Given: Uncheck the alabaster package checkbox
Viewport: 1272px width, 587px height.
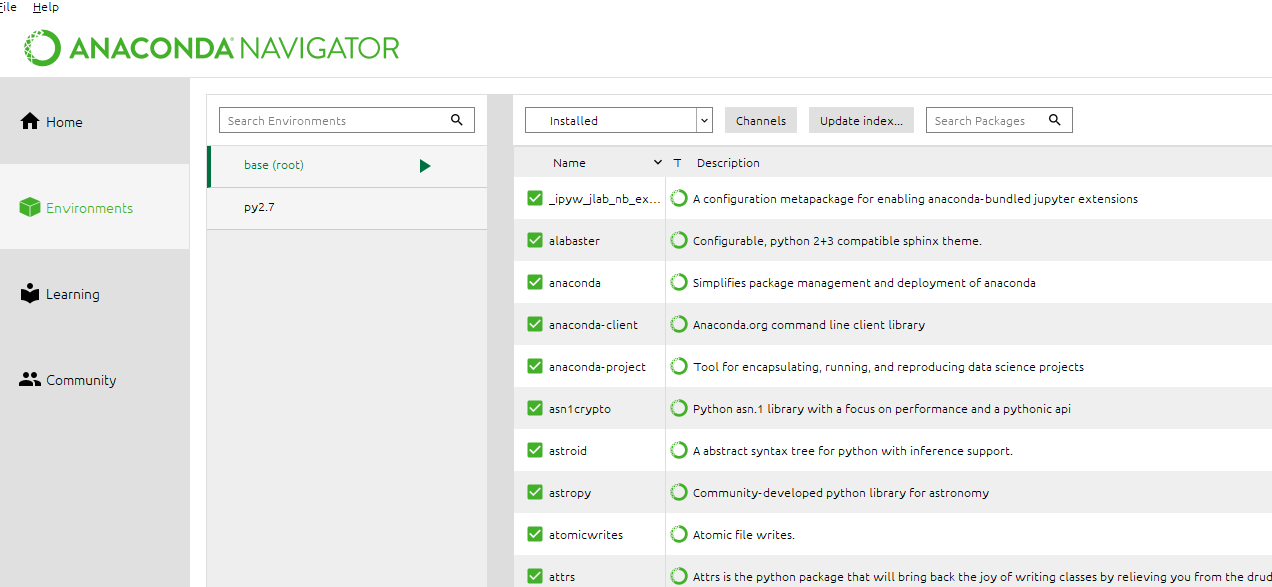Looking at the screenshot, I should pos(535,240).
